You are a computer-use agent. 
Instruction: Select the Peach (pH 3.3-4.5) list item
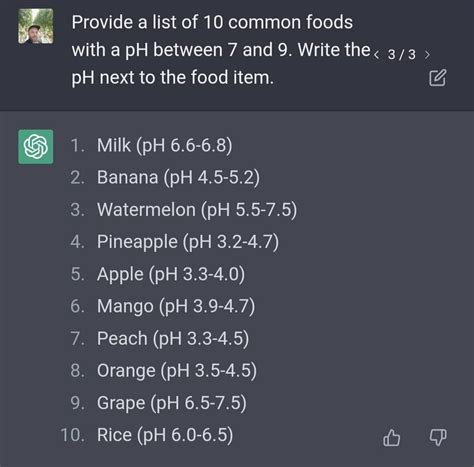(x=173, y=339)
